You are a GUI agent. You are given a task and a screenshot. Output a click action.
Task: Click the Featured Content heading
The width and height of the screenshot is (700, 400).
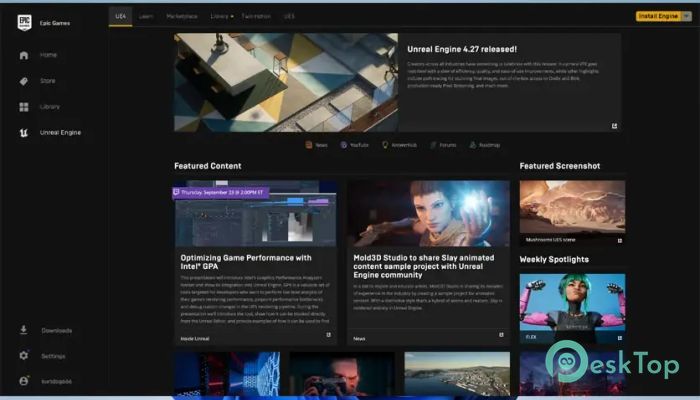208,166
